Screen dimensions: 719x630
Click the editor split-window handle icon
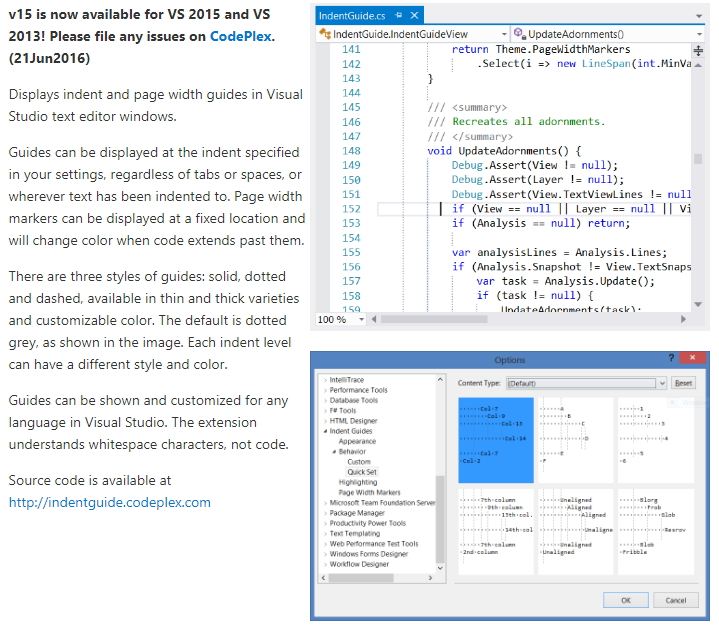pos(698,50)
